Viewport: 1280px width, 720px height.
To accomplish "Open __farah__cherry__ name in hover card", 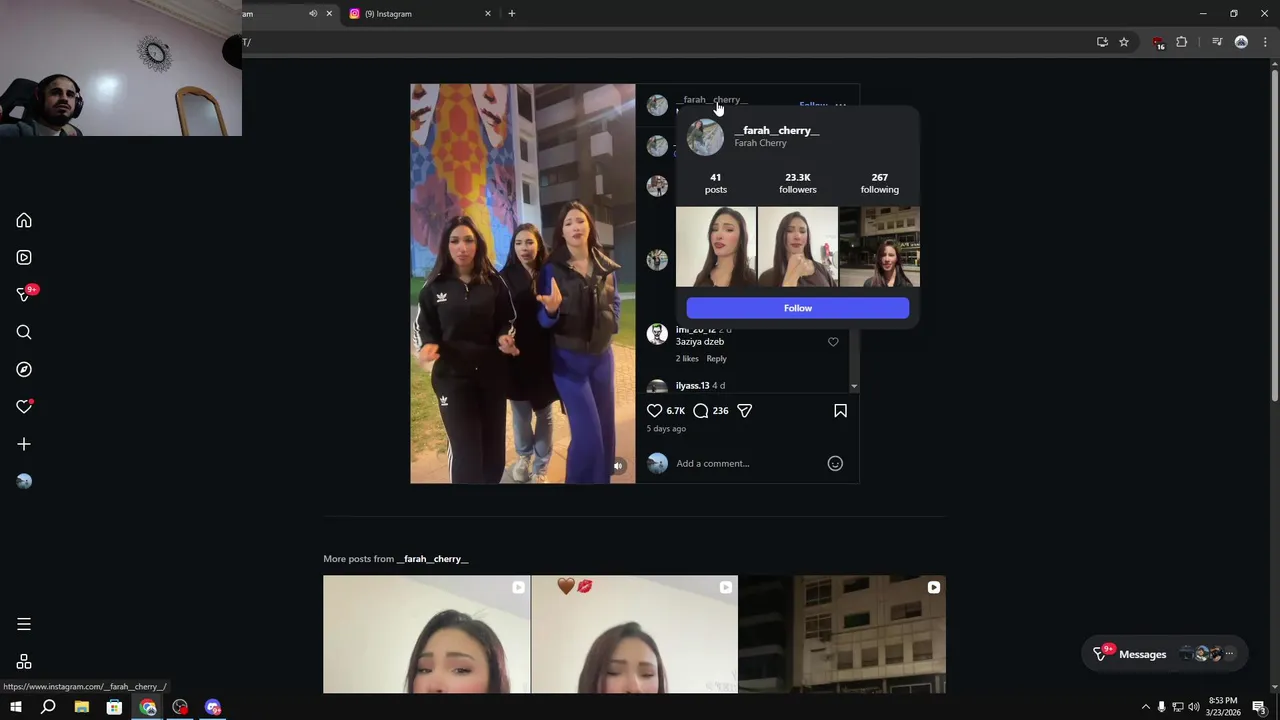I will pos(776,130).
